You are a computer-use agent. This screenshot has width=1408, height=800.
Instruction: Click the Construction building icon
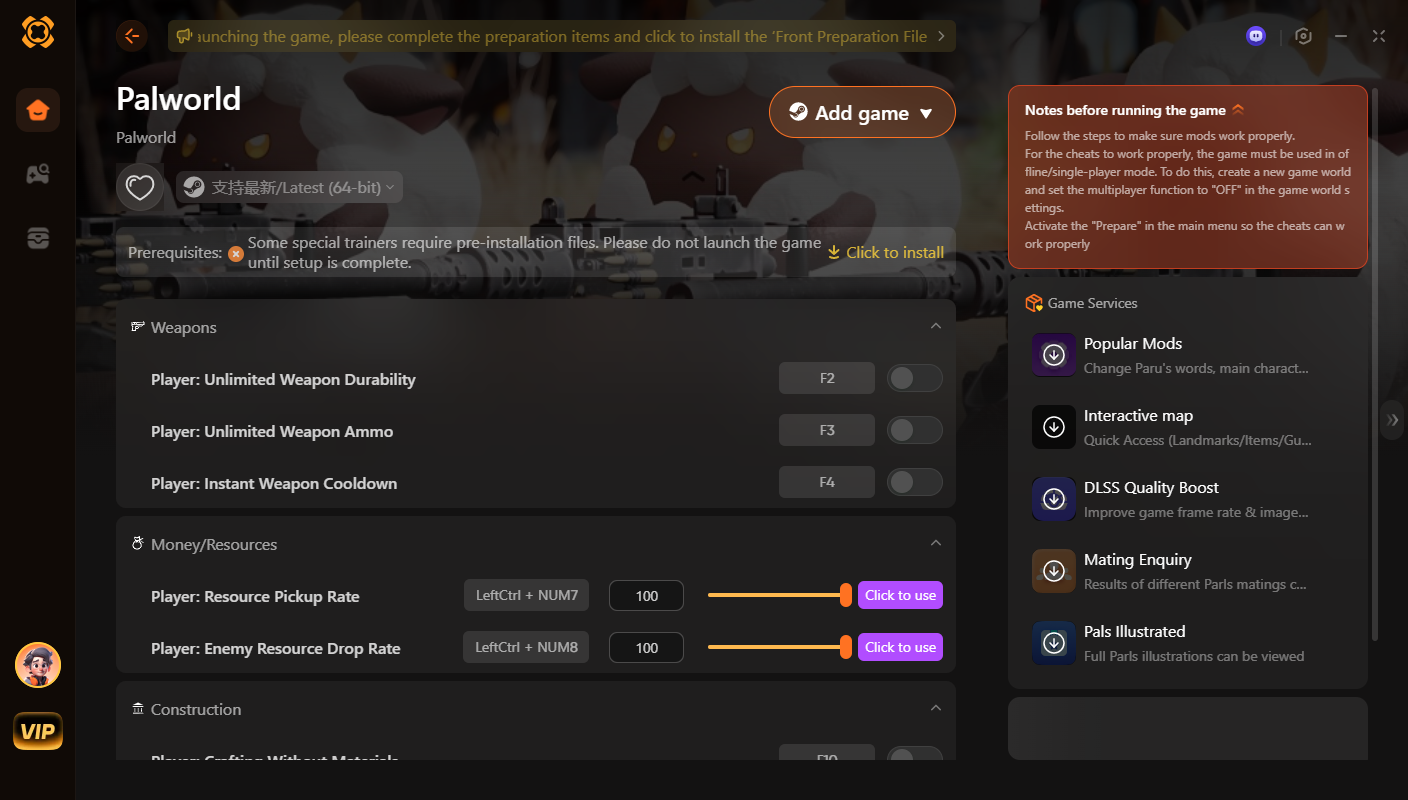138,709
